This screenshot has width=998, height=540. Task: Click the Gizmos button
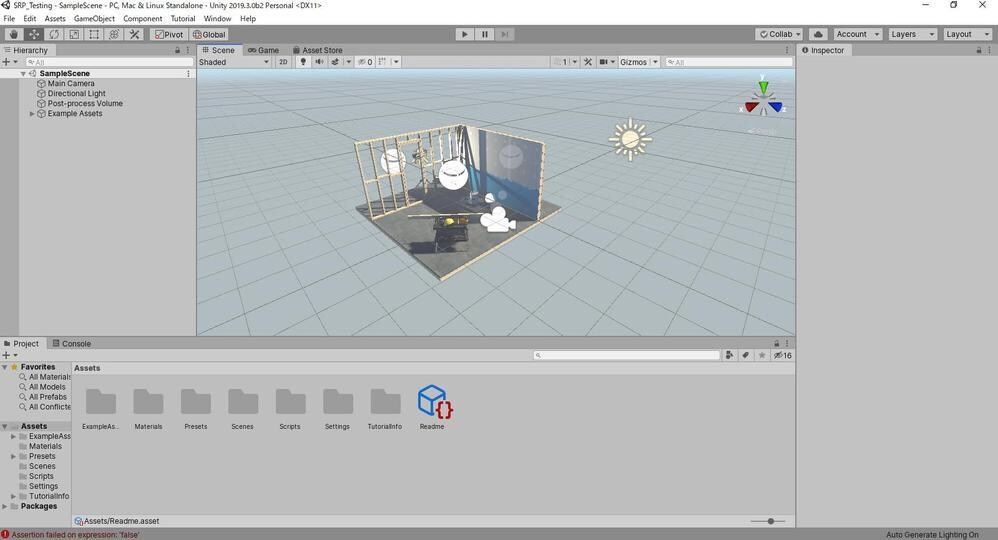(633, 62)
